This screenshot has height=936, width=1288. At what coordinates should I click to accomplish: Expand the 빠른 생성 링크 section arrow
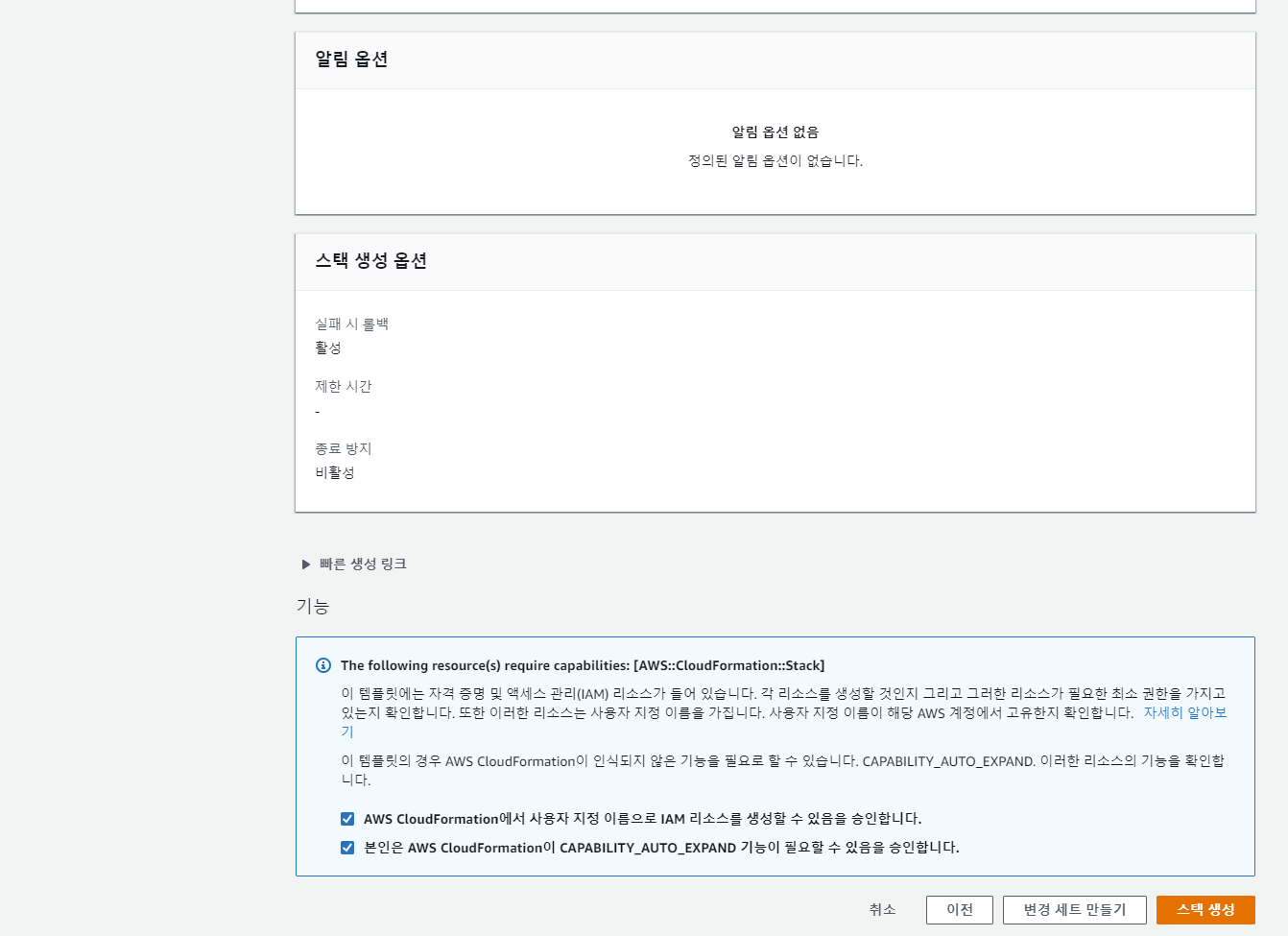pyautogui.click(x=306, y=564)
